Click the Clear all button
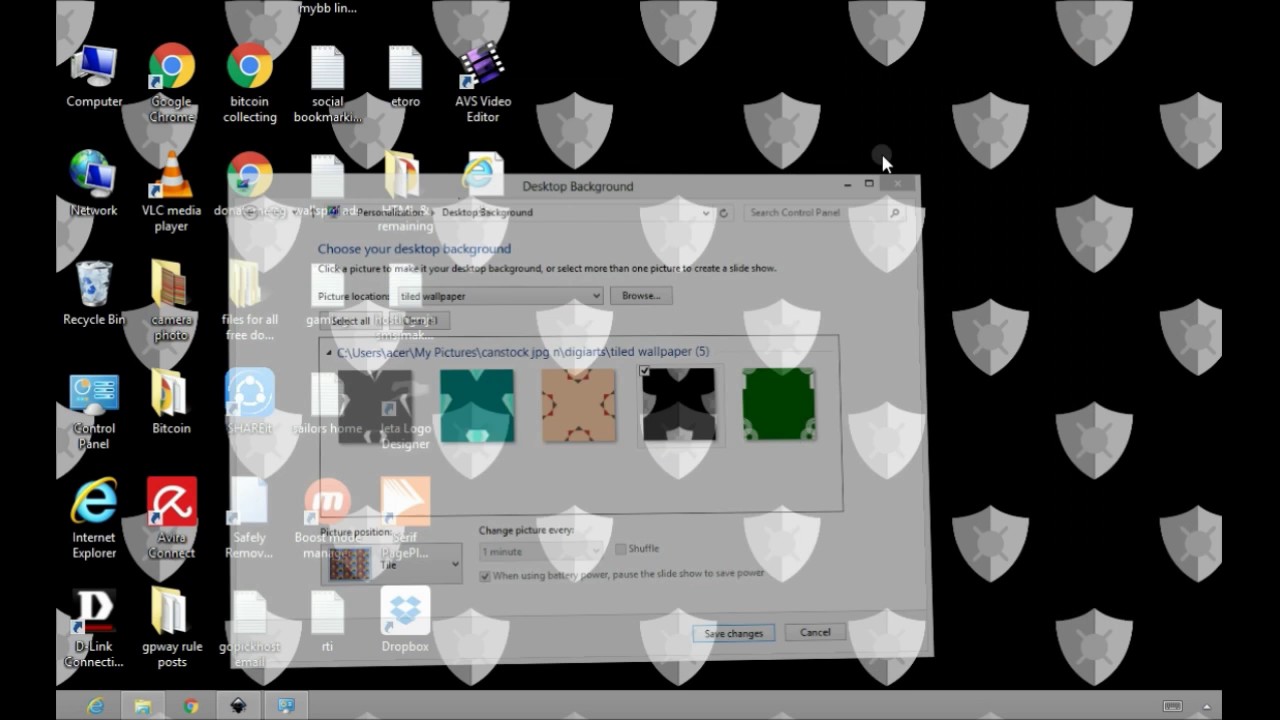Image resolution: width=1280 pixels, height=720 pixels. [x=417, y=321]
